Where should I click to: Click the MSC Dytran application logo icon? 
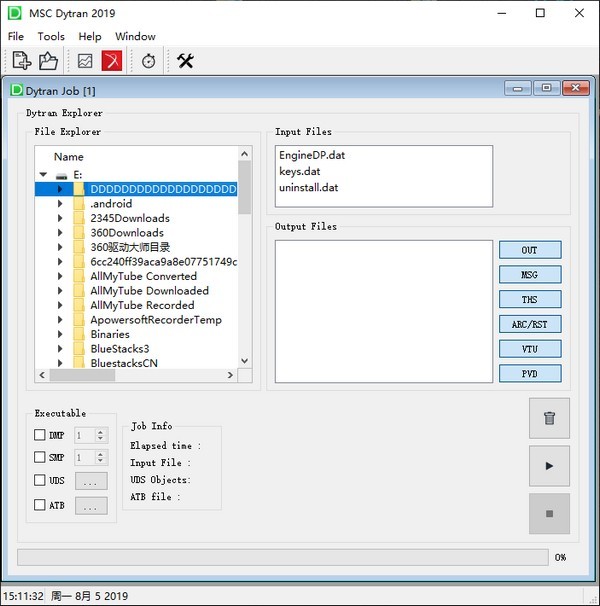point(15,13)
